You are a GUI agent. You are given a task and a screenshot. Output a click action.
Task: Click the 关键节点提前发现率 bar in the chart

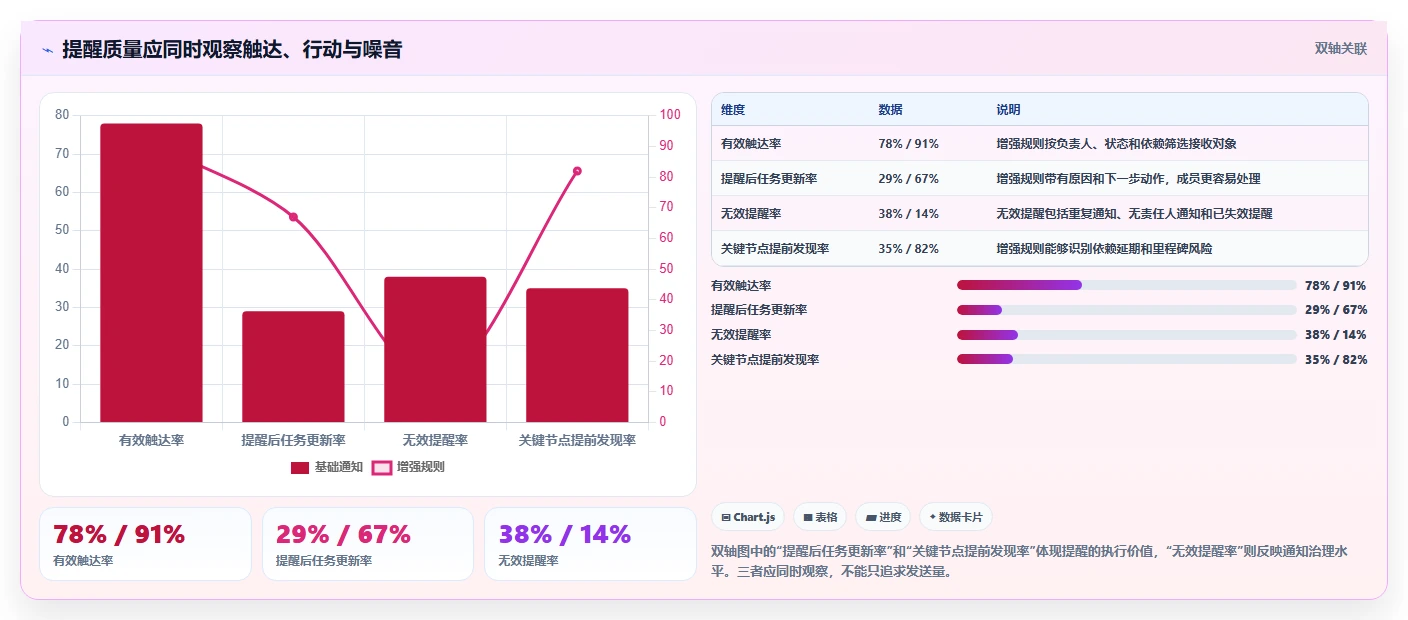[x=577, y=355]
